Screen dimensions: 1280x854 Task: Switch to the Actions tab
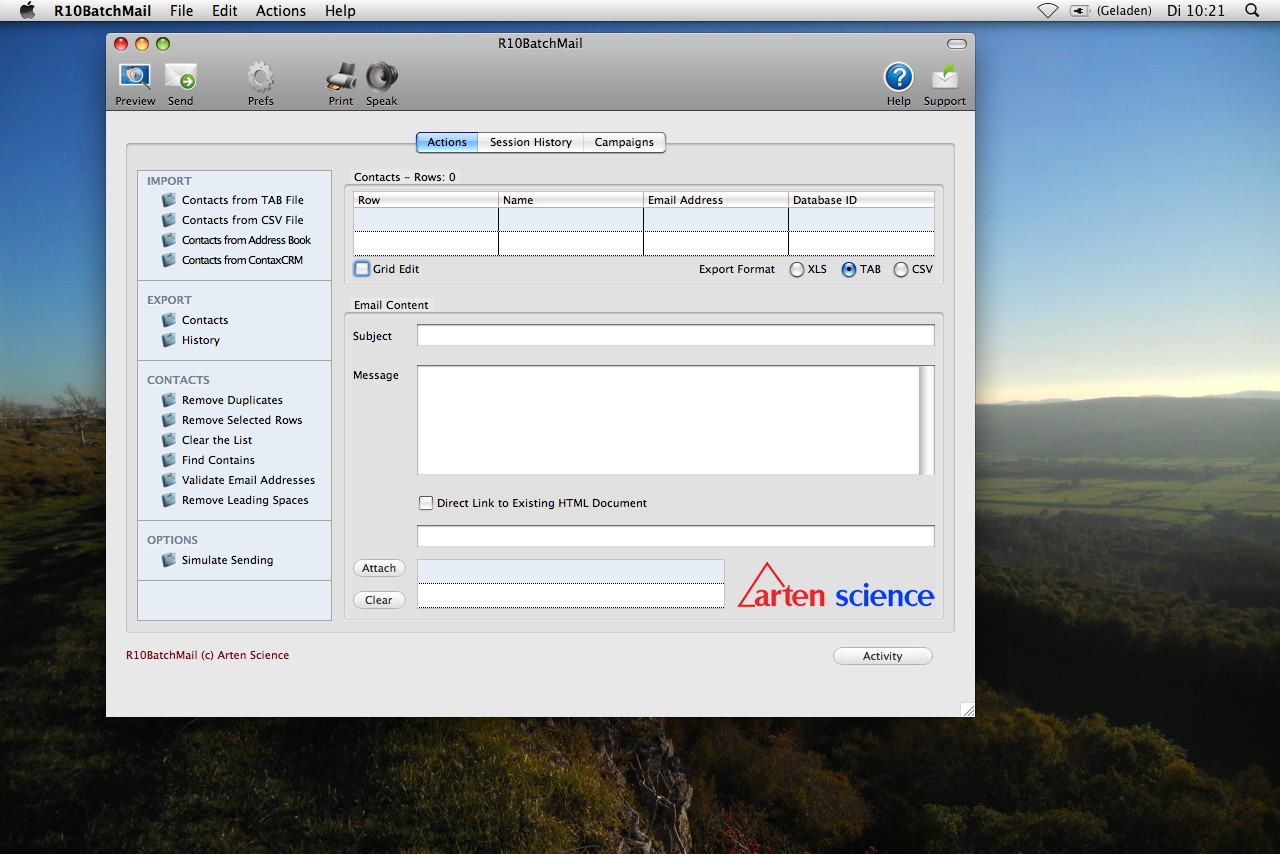pyautogui.click(x=447, y=142)
